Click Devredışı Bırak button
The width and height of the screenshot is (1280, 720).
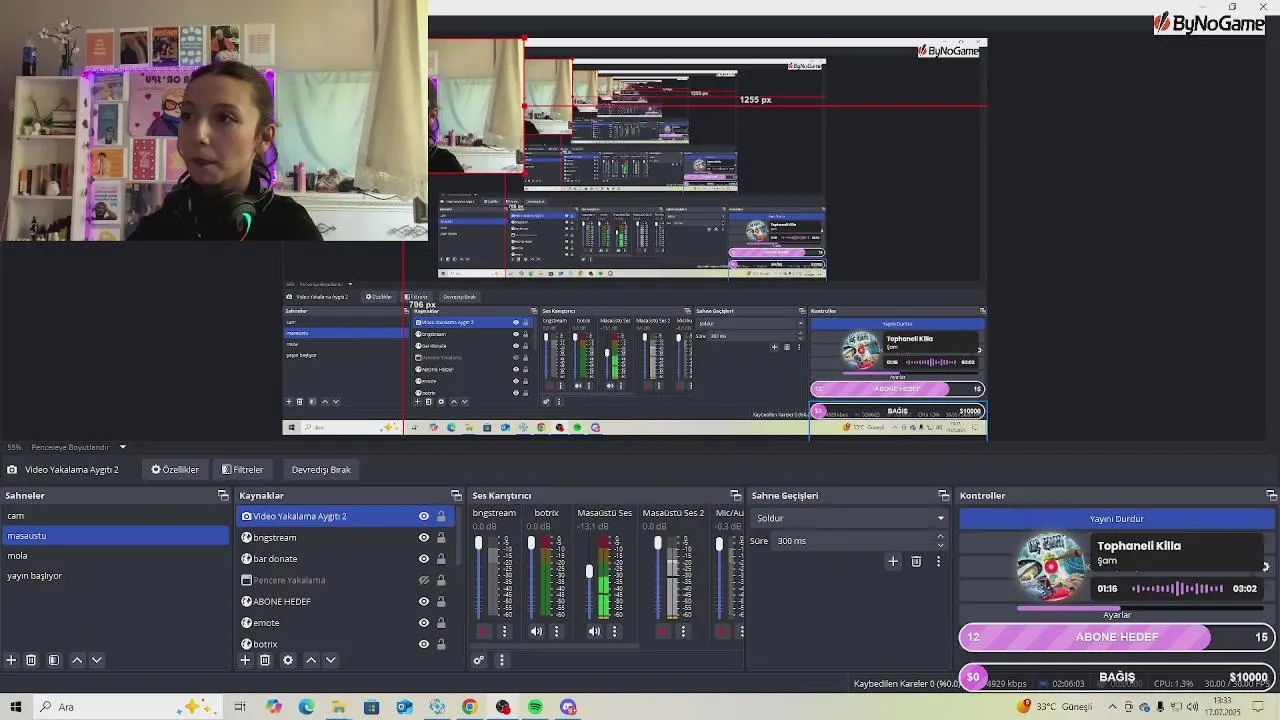point(321,470)
